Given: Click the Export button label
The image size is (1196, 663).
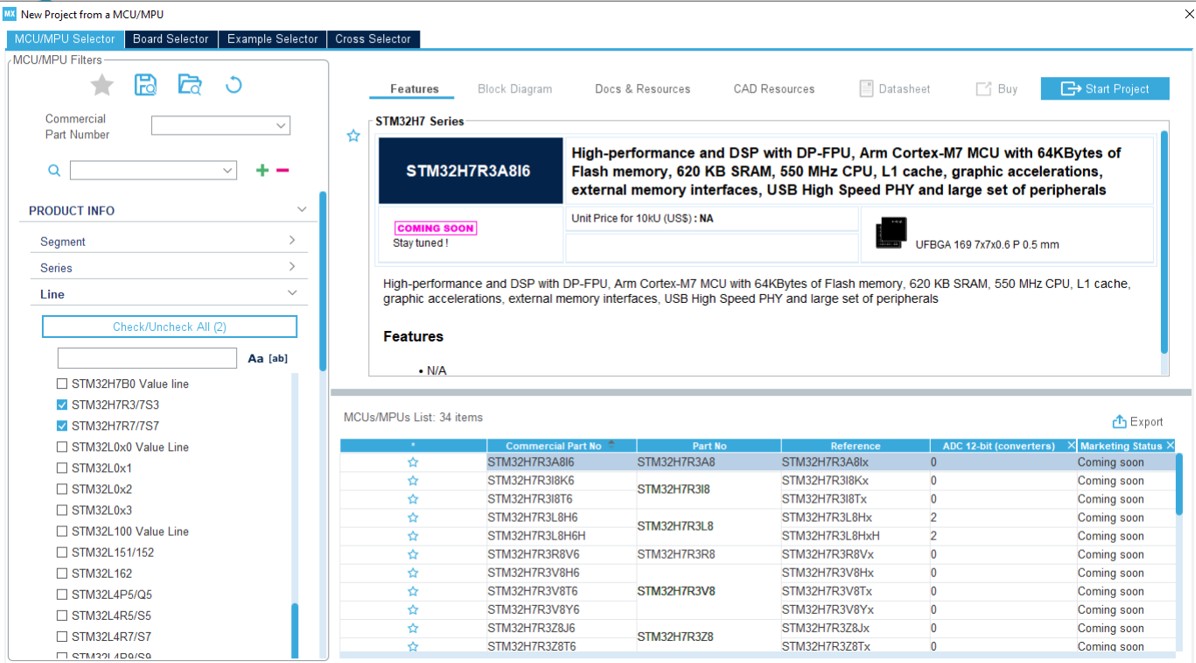Looking at the screenshot, I should coord(1146,421).
